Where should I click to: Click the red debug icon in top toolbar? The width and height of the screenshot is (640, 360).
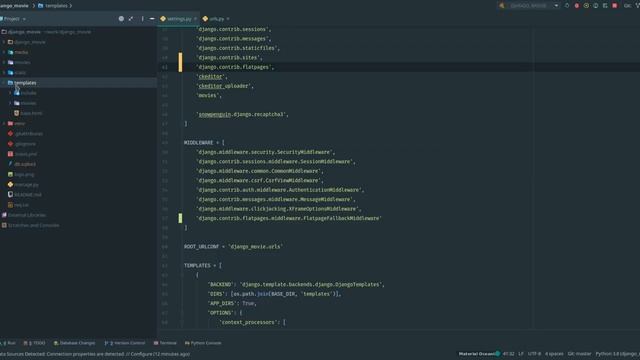577,6
